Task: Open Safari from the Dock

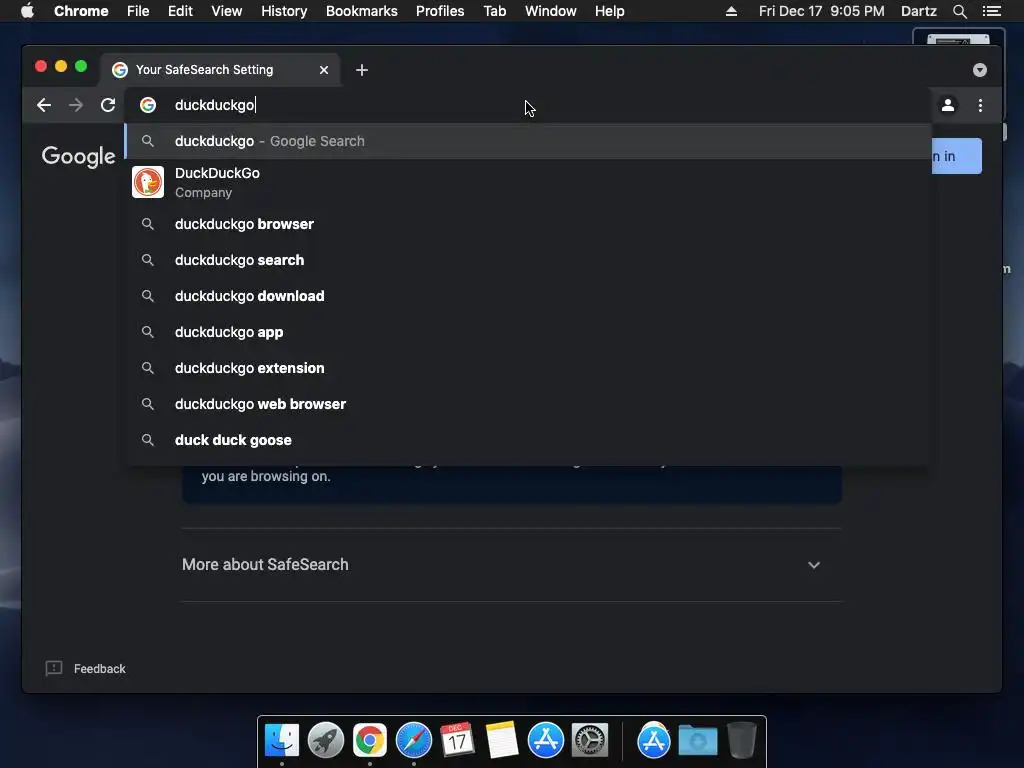Action: tap(414, 741)
